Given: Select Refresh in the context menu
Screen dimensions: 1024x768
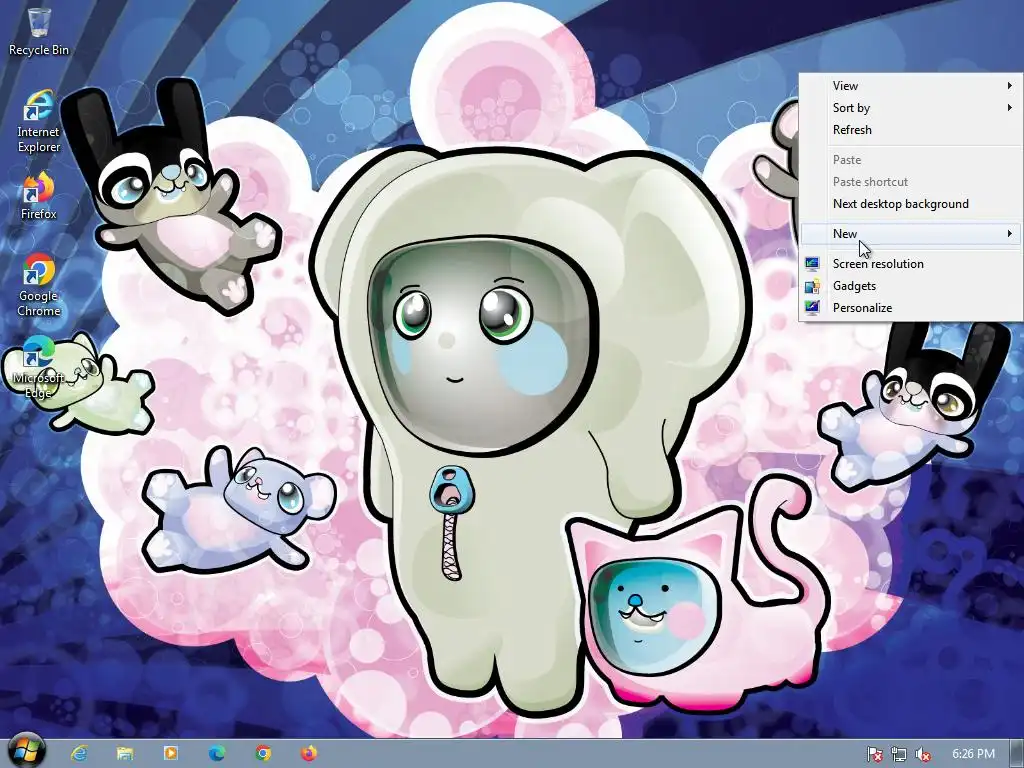Looking at the screenshot, I should (x=910, y=129).
